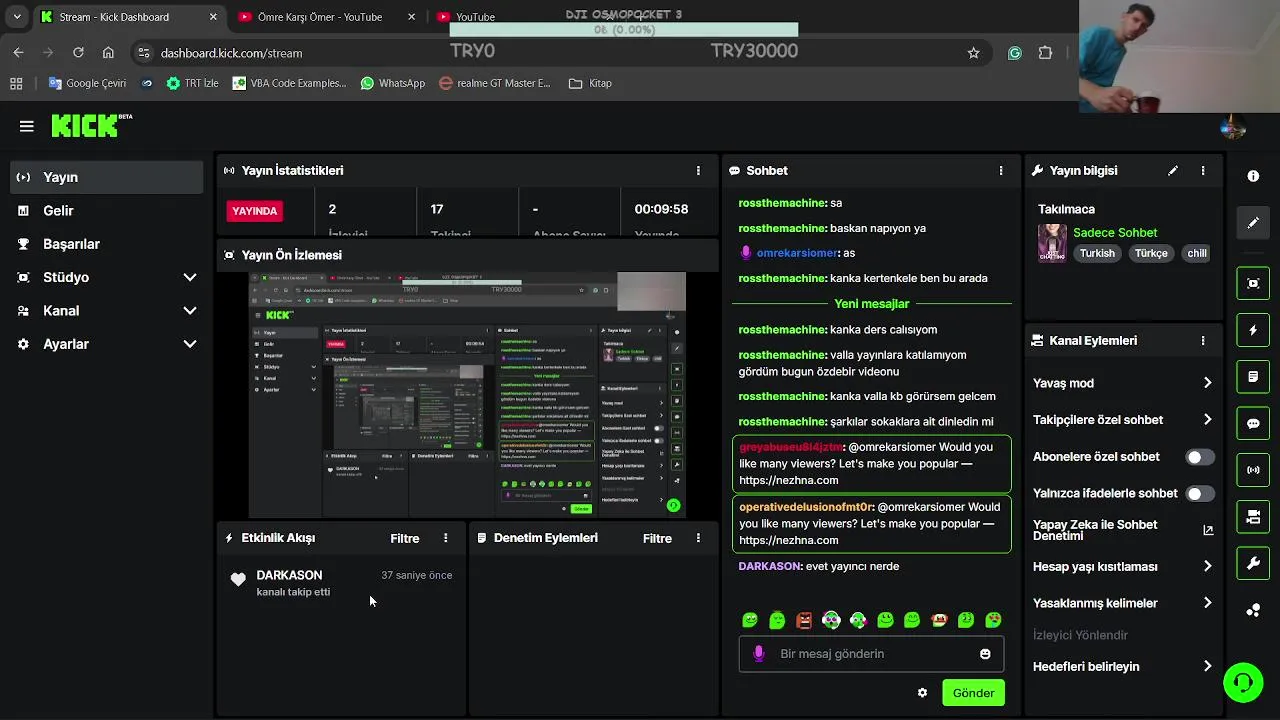
Task: Open Yasaklanmış kelimeler settings
Action: click(x=1123, y=603)
